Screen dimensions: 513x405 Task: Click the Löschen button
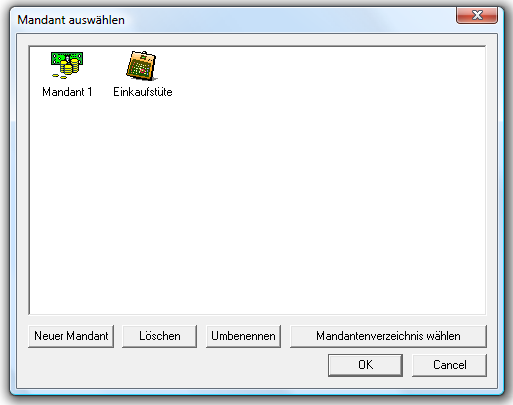(x=159, y=336)
